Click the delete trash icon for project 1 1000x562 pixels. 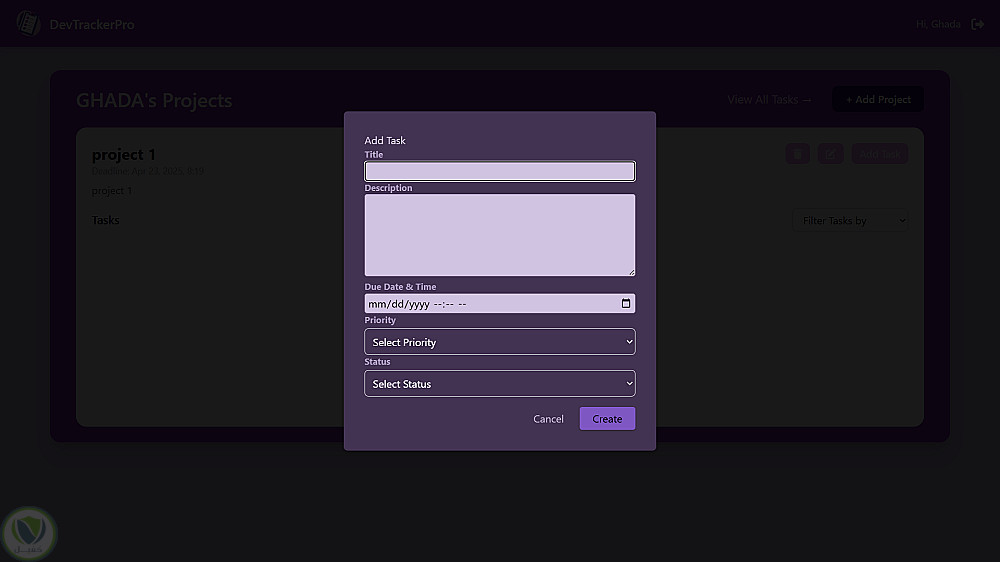tap(797, 154)
